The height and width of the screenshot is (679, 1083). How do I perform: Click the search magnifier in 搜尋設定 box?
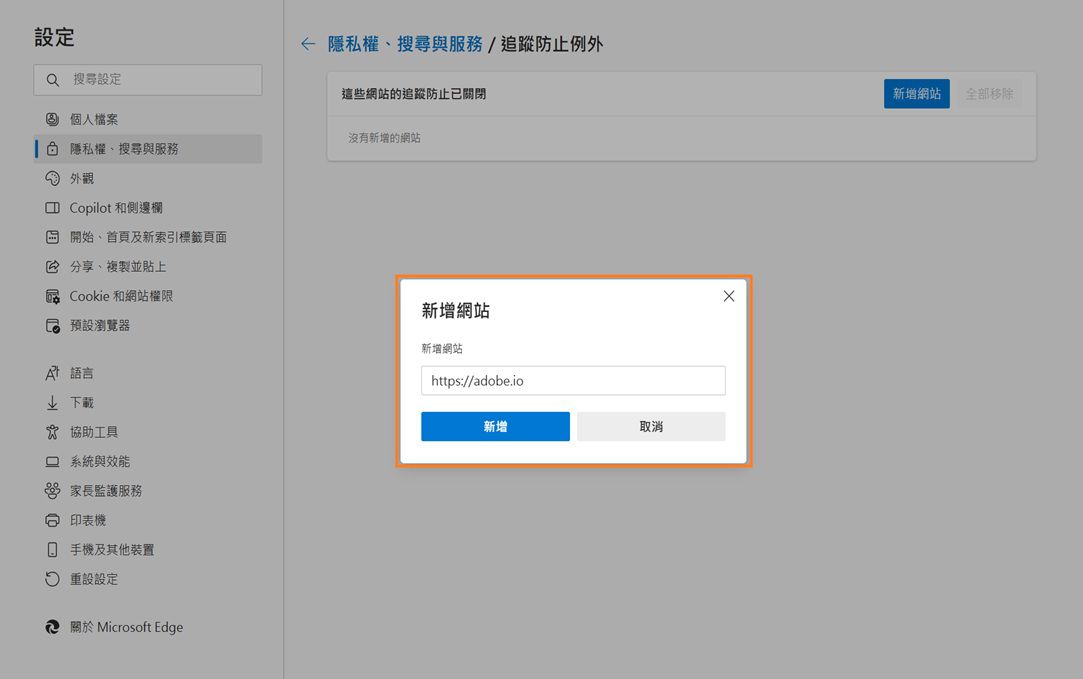pos(52,80)
